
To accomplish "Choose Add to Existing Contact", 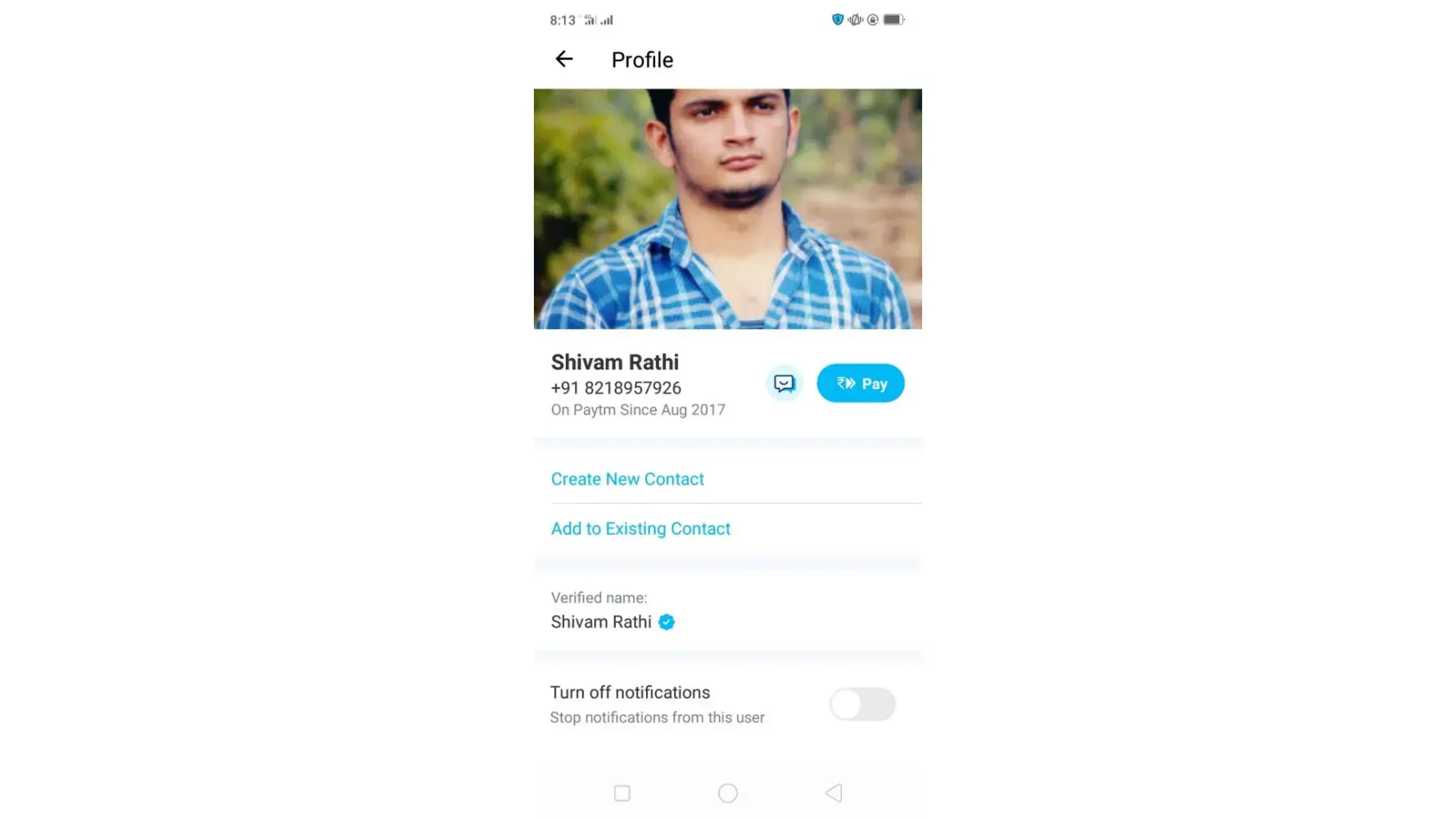I will click(x=640, y=529).
